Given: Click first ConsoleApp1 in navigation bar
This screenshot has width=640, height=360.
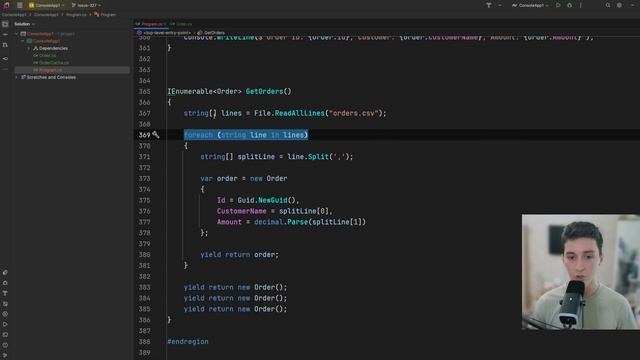Looking at the screenshot, I should coord(14,15).
